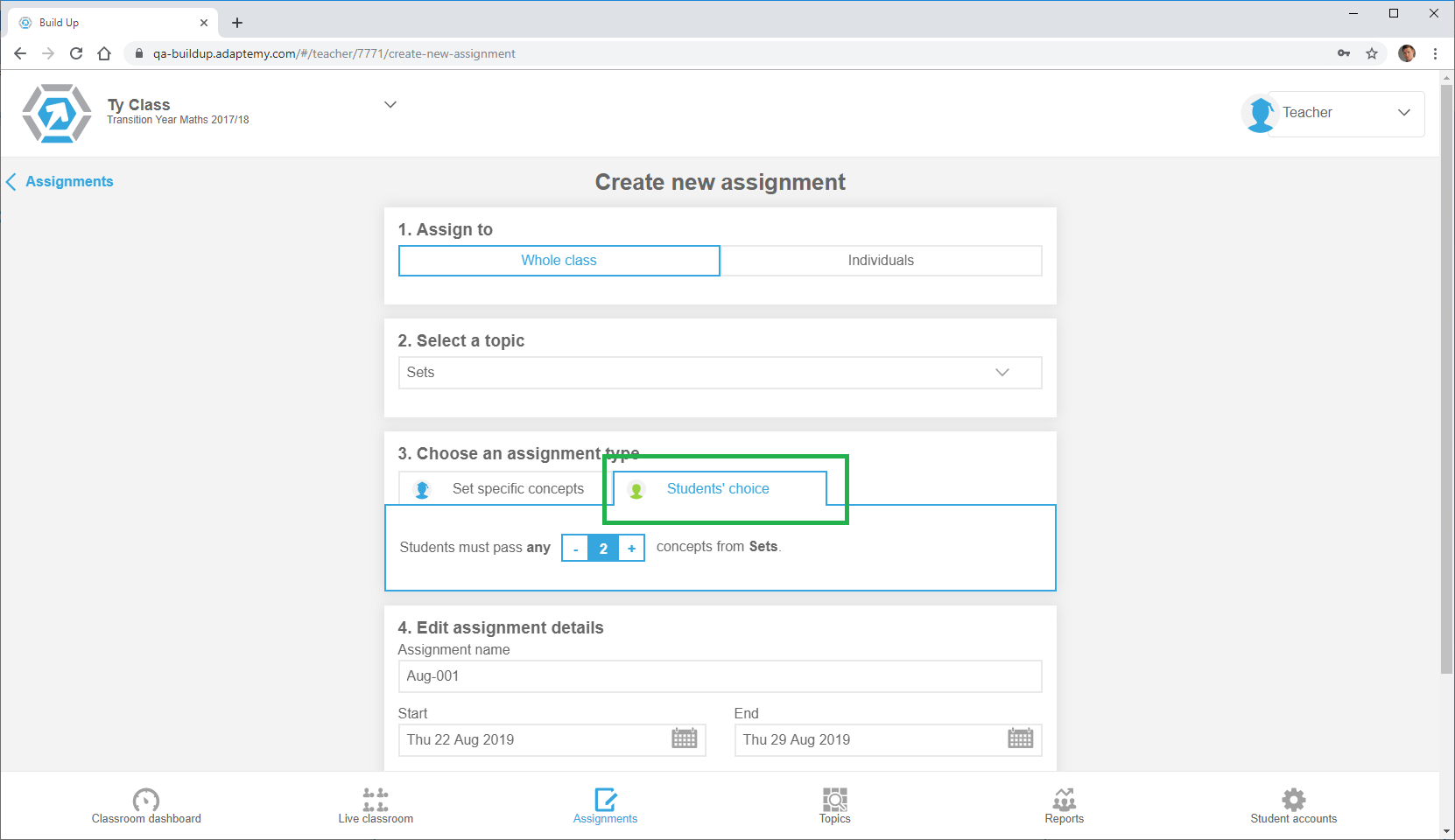The height and width of the screenshot is (840, 1455).
Task: Switch to Students' choice tab
Action: (718, 489)
